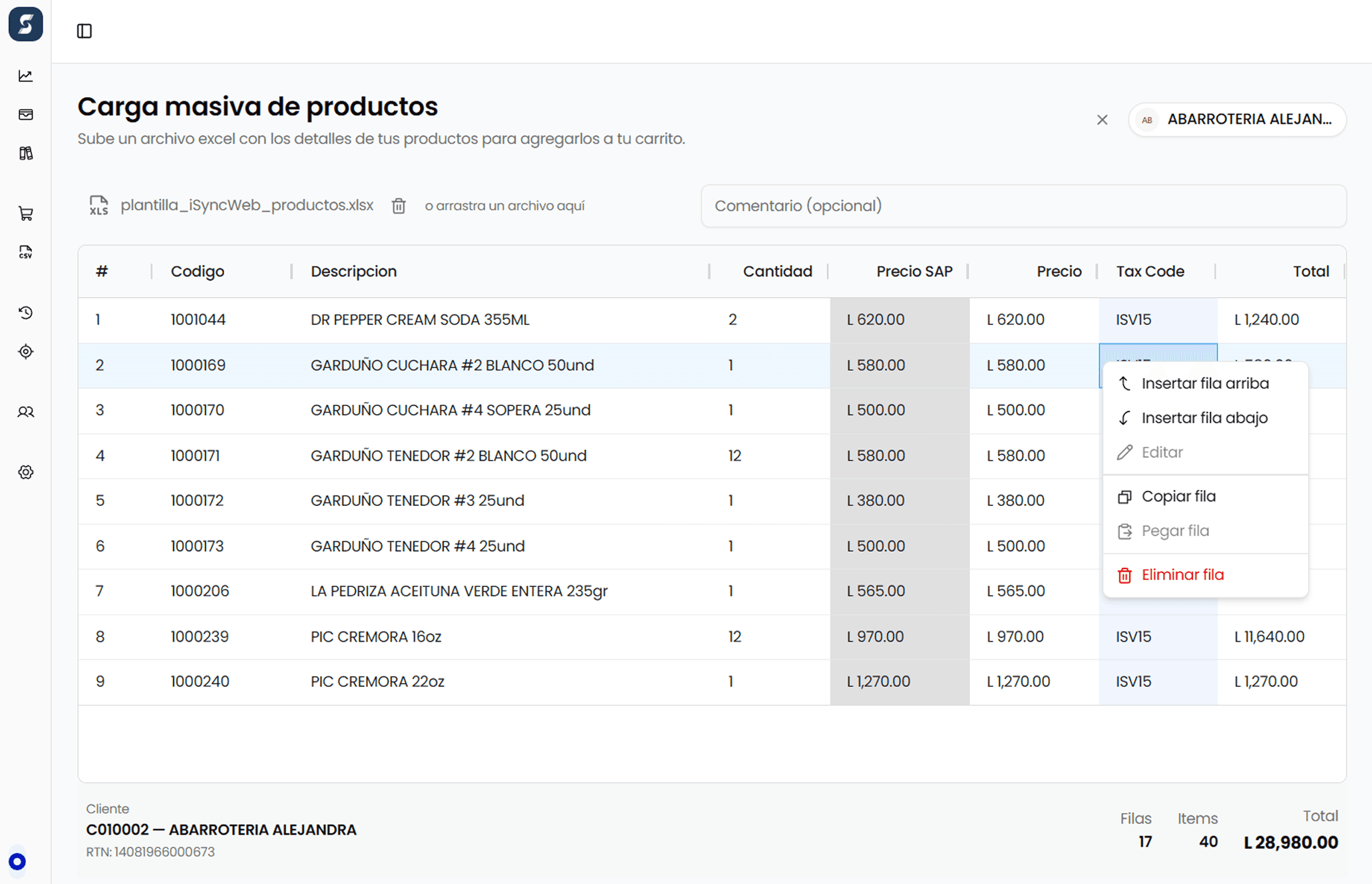Open the CSV bulk upload sidebar icon
Screen dimensions: 1372x884
tap(26, 252)
